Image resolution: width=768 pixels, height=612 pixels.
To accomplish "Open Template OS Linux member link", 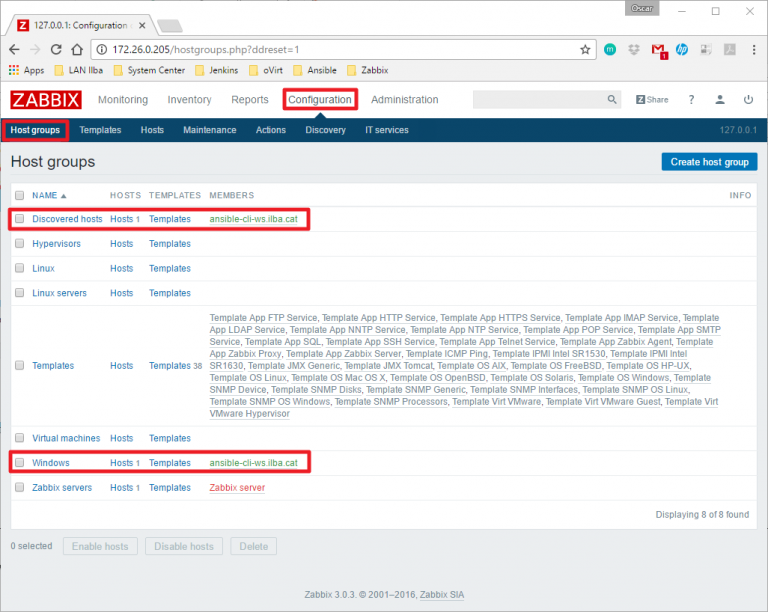I will (248, 377).
